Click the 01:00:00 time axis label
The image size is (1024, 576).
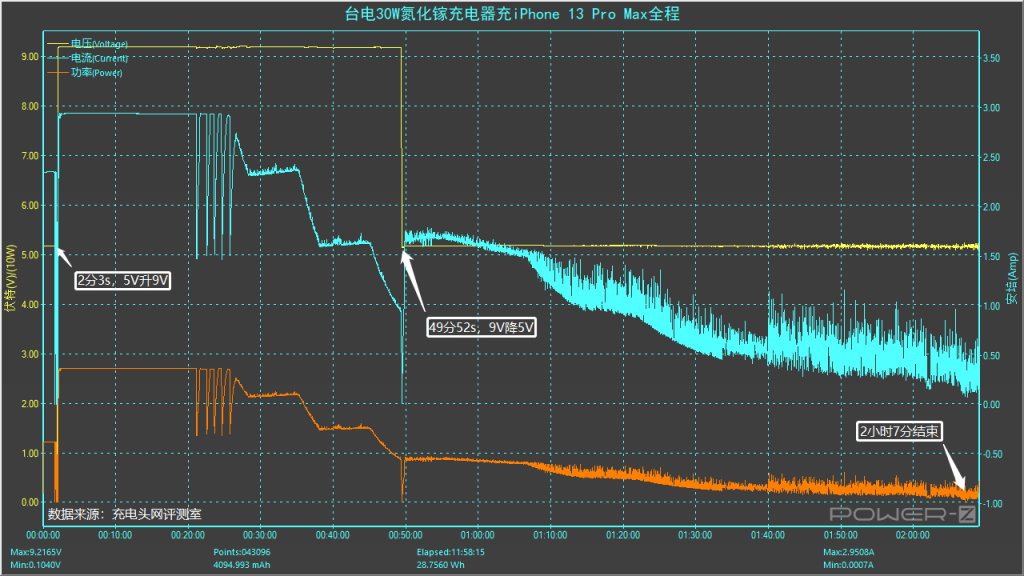point(477,535)
